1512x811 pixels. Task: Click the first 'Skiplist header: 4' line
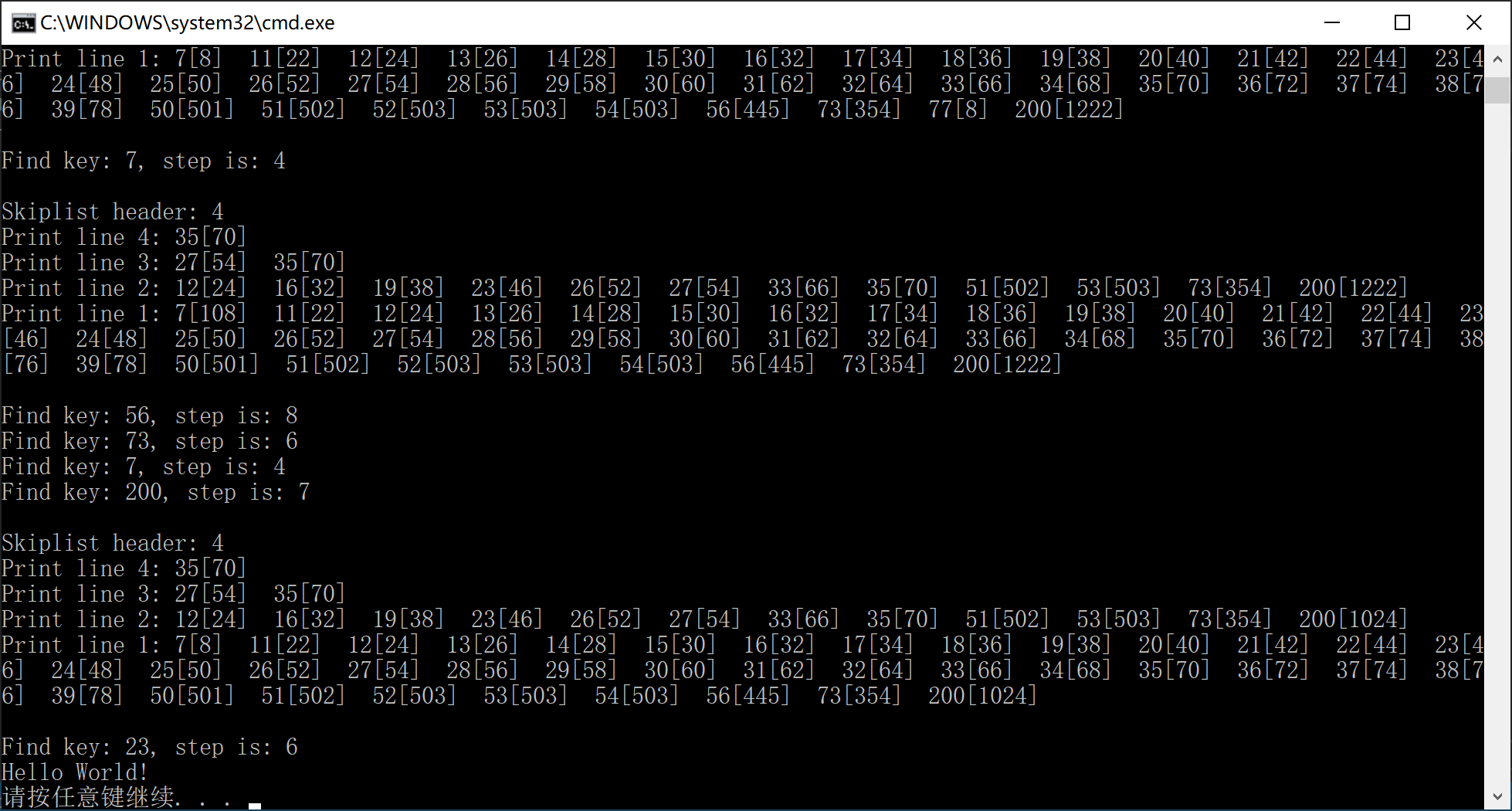point(113,212)
